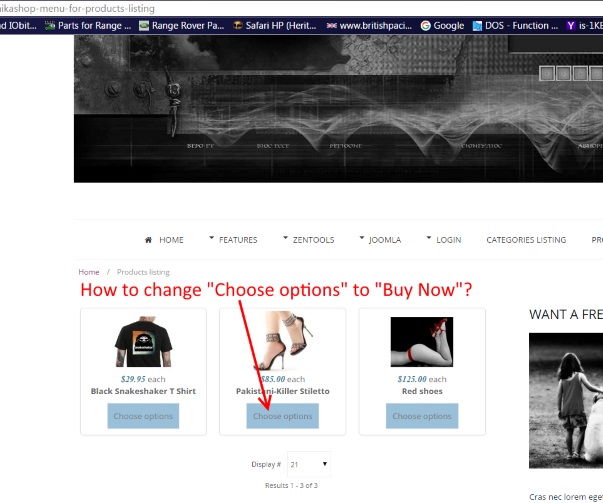Click the second square icon in header banner

pos(563,73)
